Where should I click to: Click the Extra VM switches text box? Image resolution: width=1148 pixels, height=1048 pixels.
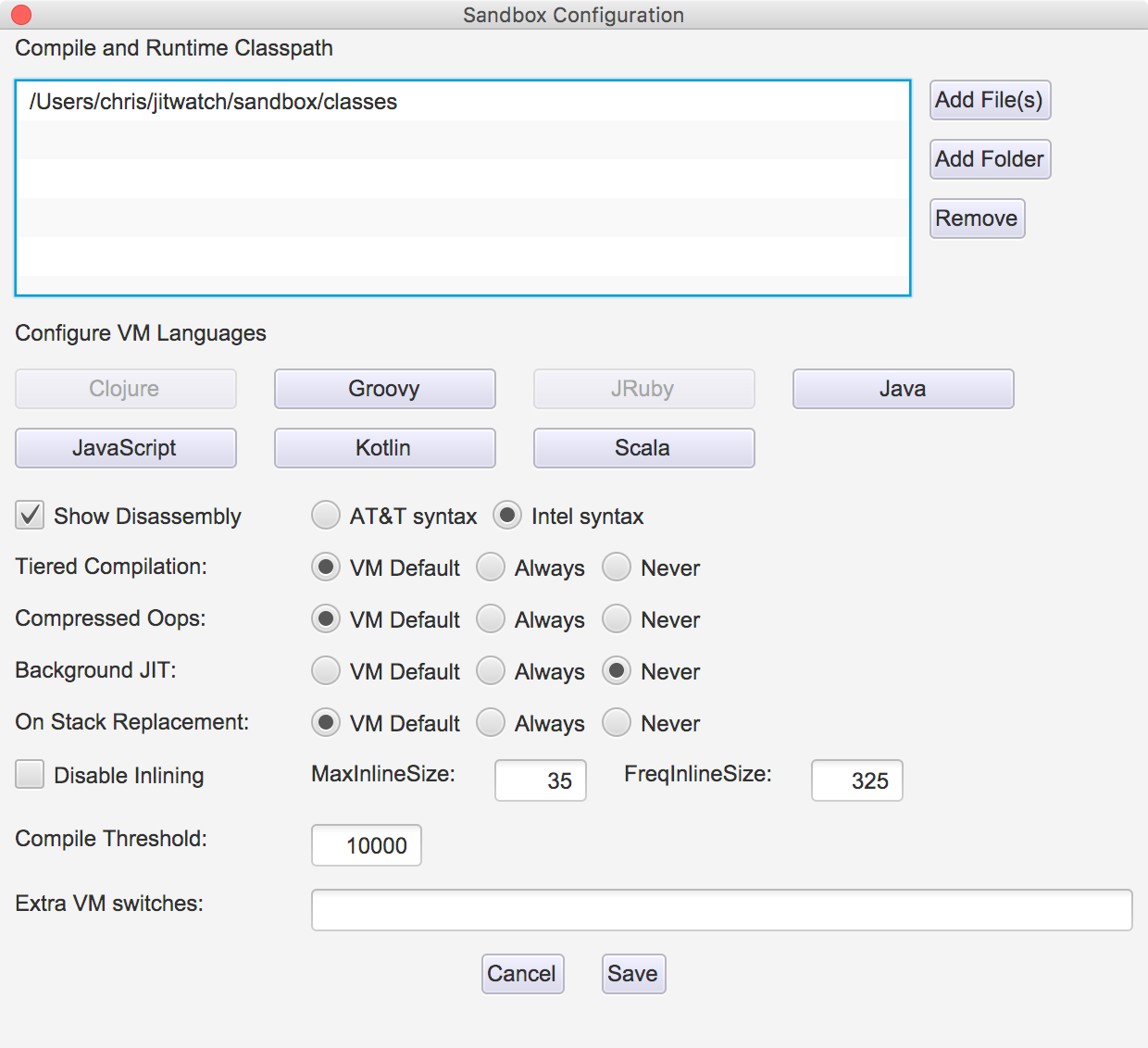click(x=721, y=910)
